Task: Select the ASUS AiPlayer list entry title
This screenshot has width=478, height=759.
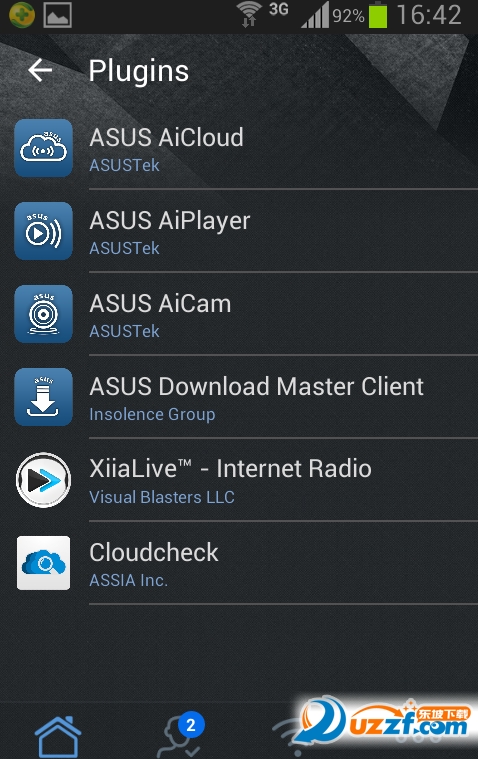Action: pos(170,221)
